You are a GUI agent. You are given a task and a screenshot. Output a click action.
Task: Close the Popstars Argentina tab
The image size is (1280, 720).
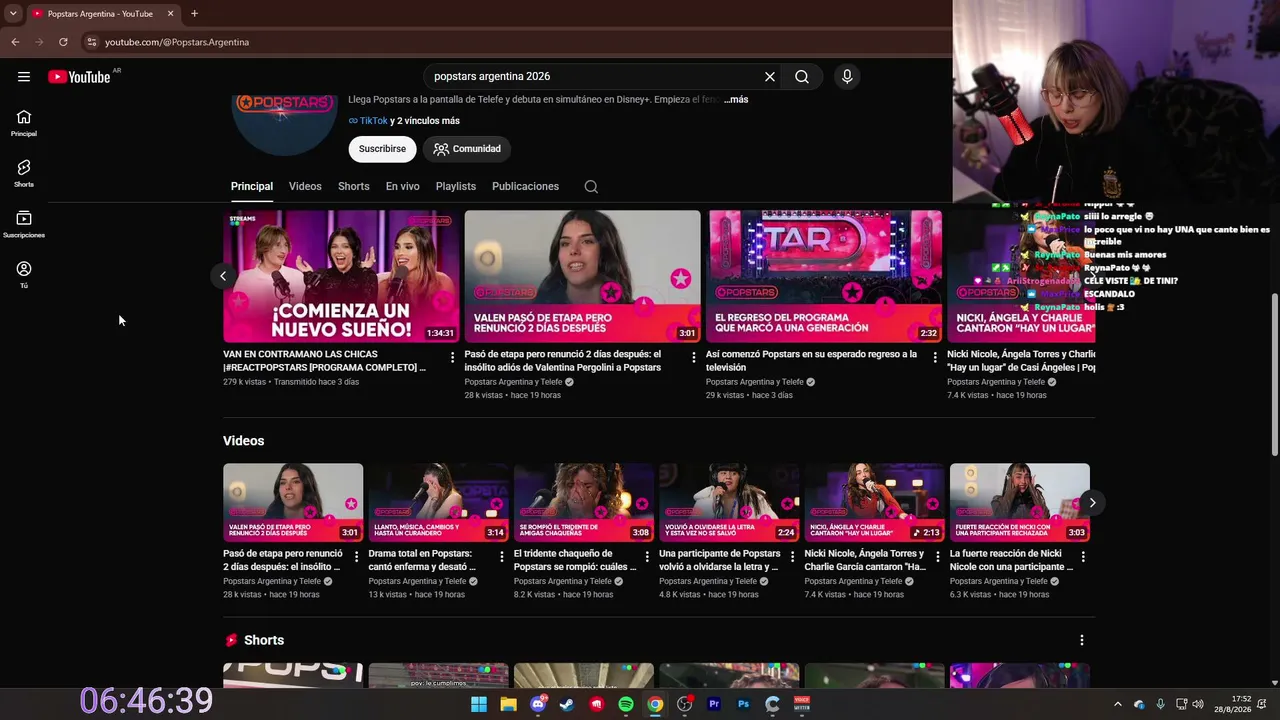point(171,14)
